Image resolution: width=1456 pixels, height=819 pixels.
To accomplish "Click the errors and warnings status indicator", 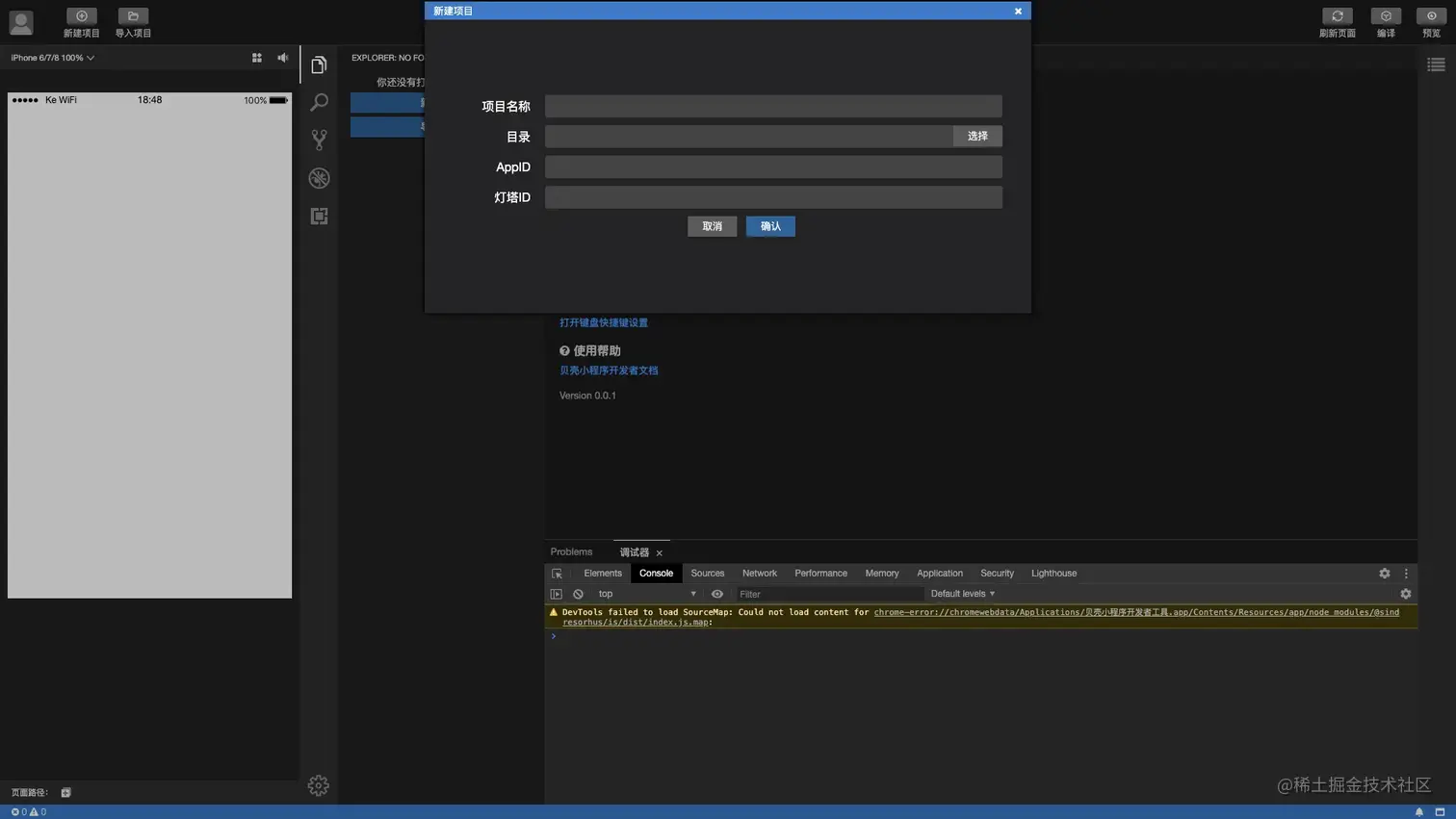I will 28,811.
